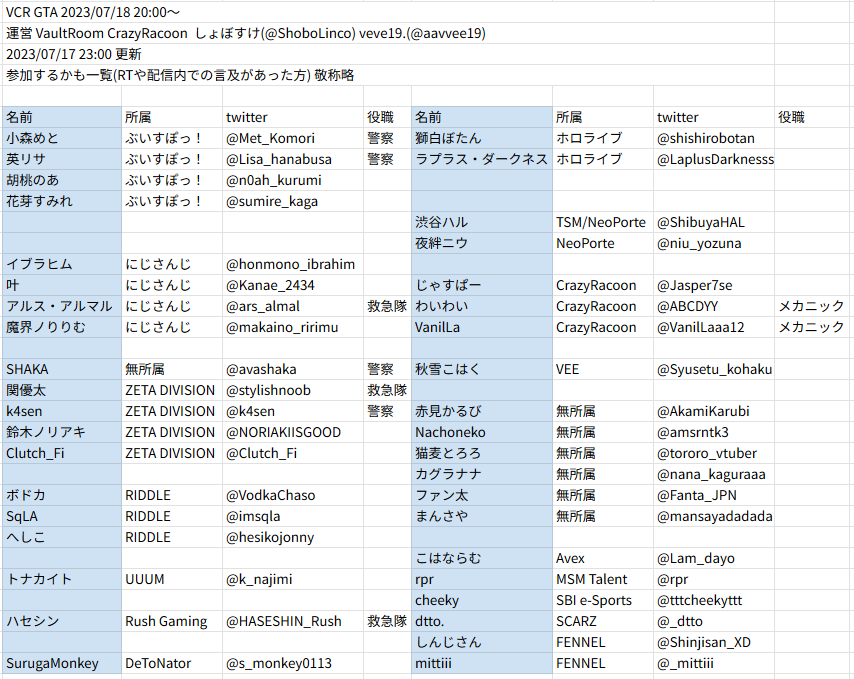
Task: Click the cell @makaino_ririmu
Action: [292, 327]
